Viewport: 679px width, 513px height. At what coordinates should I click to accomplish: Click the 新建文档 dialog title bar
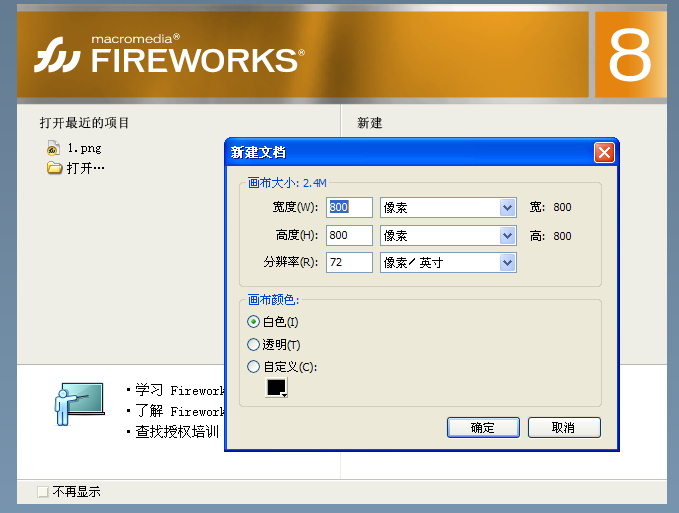click(409, 152)
